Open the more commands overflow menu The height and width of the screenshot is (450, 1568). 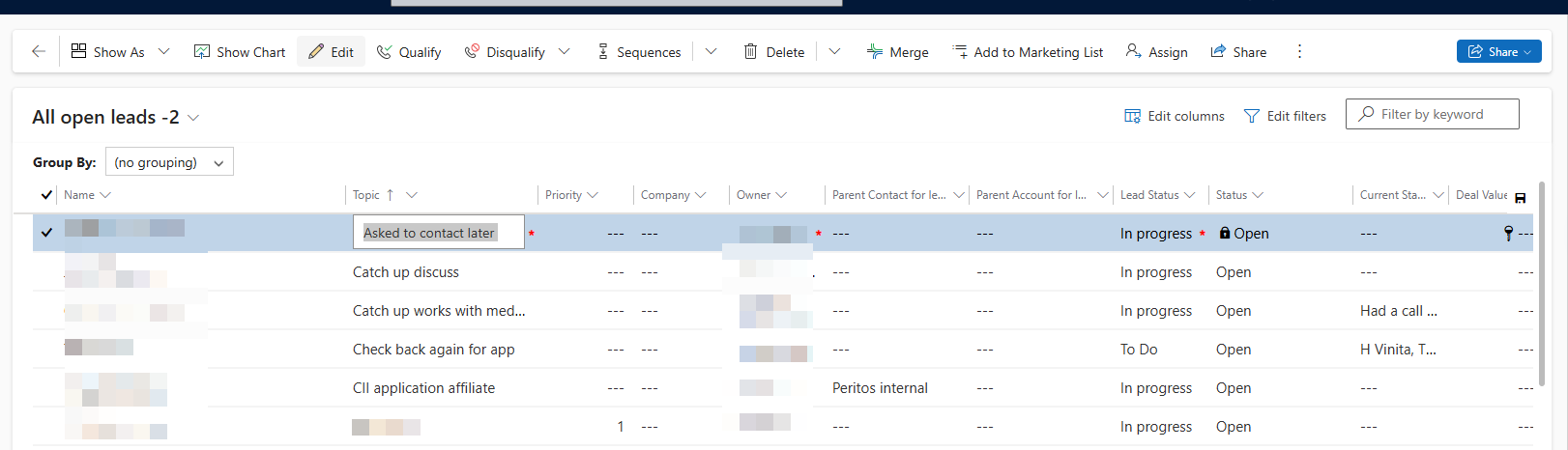click(1299, 52)
